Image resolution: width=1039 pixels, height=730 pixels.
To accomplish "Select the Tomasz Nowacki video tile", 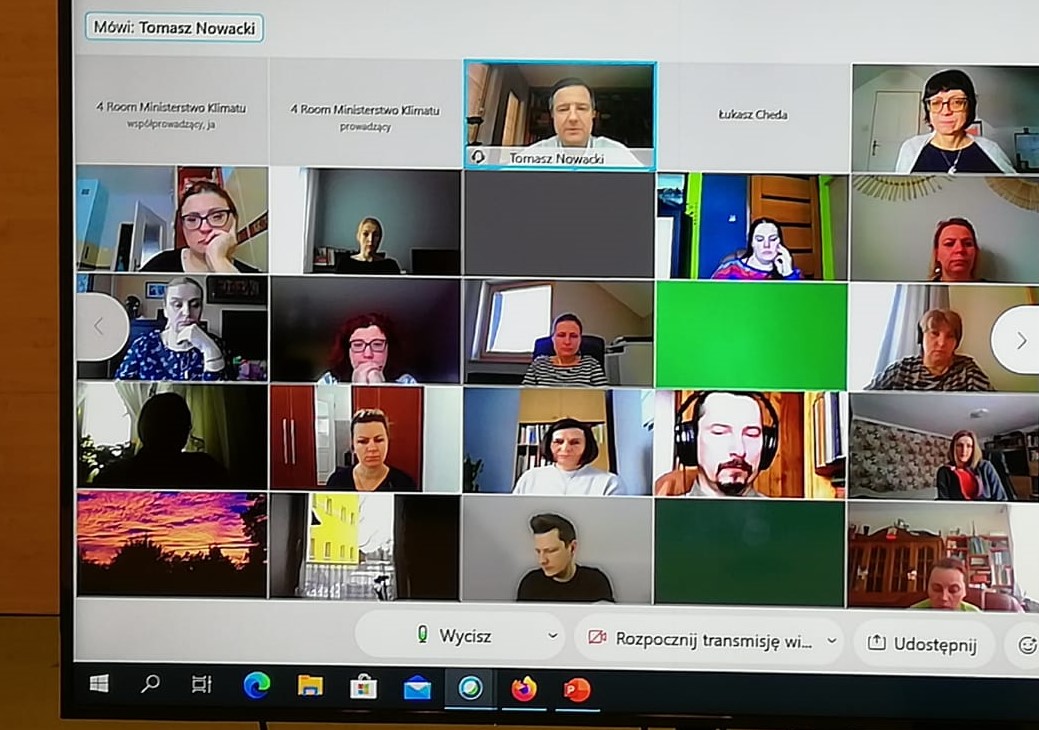I will pos(560,115).
